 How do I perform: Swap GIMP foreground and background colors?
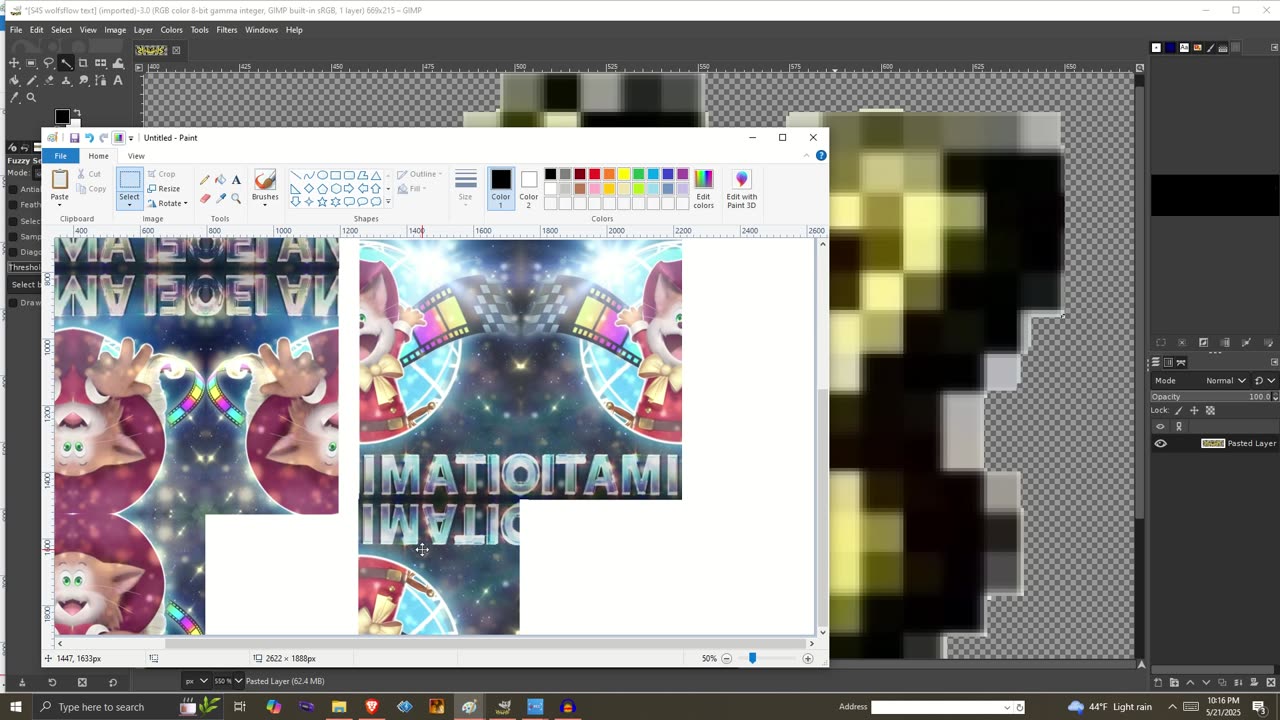tap(77, 112)
